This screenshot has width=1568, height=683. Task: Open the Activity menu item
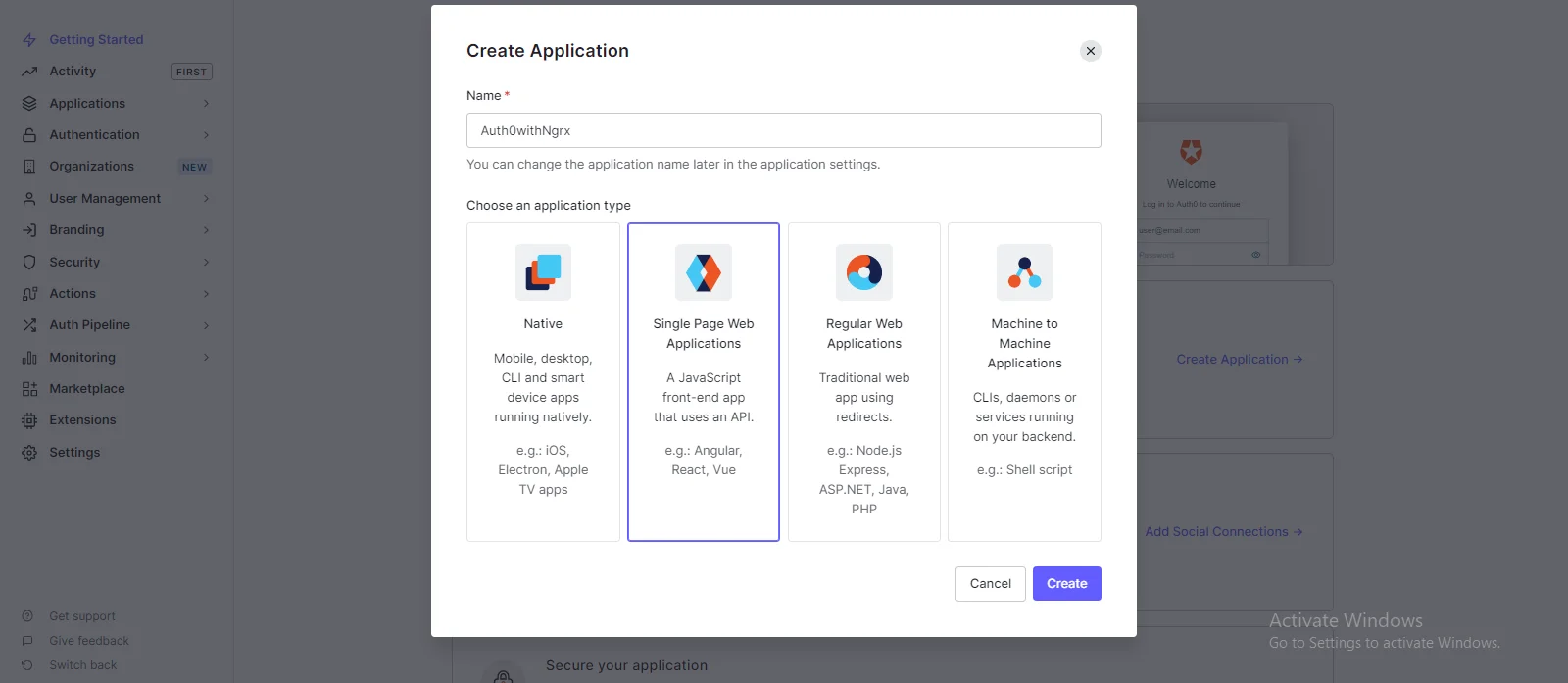[73, 72]
